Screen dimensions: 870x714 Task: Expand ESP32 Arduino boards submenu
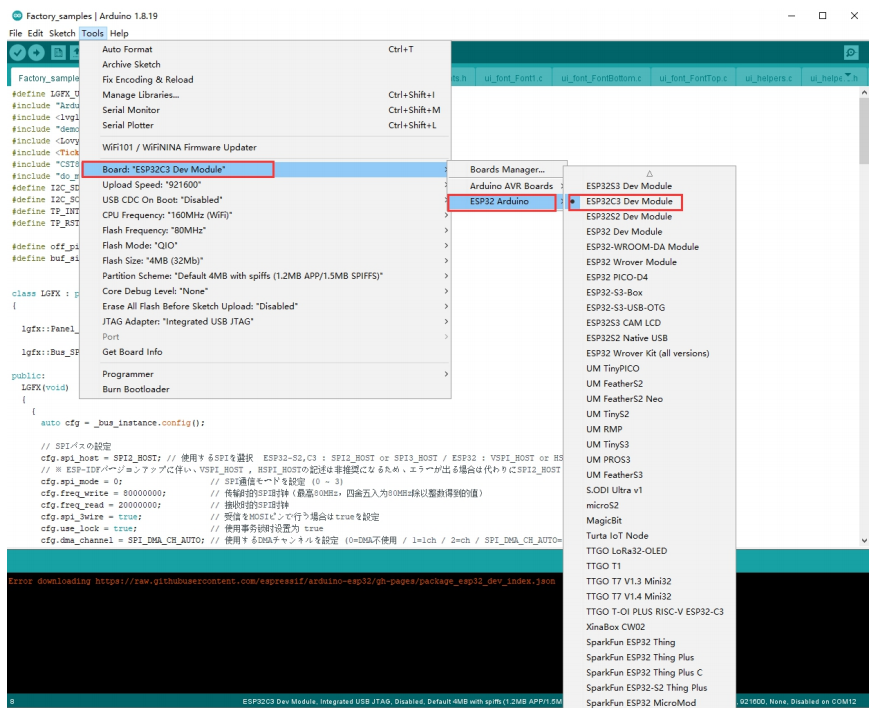click(507, 201)
